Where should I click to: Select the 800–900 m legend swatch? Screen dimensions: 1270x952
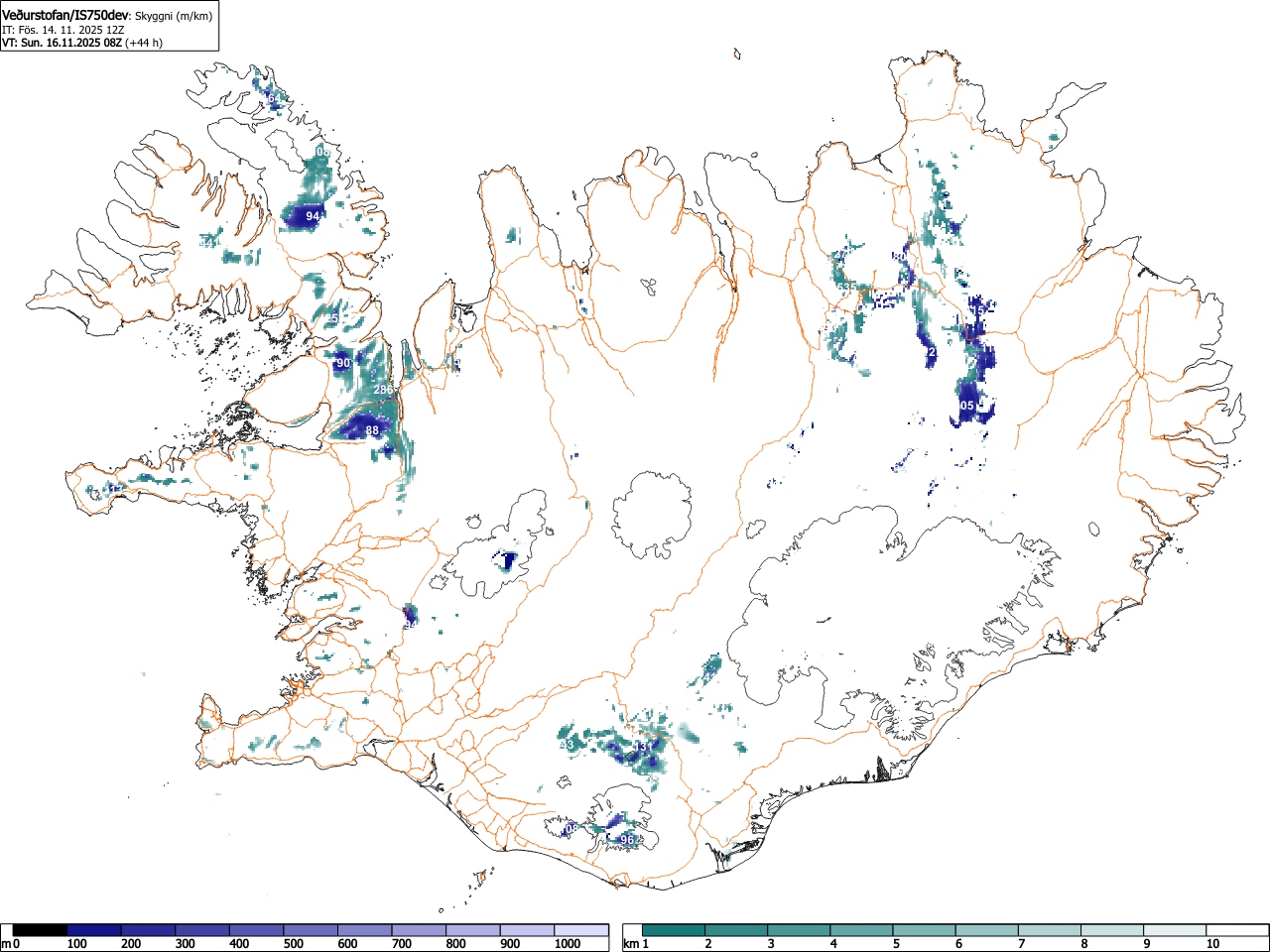pyautogui.click(x=473, y=930)
